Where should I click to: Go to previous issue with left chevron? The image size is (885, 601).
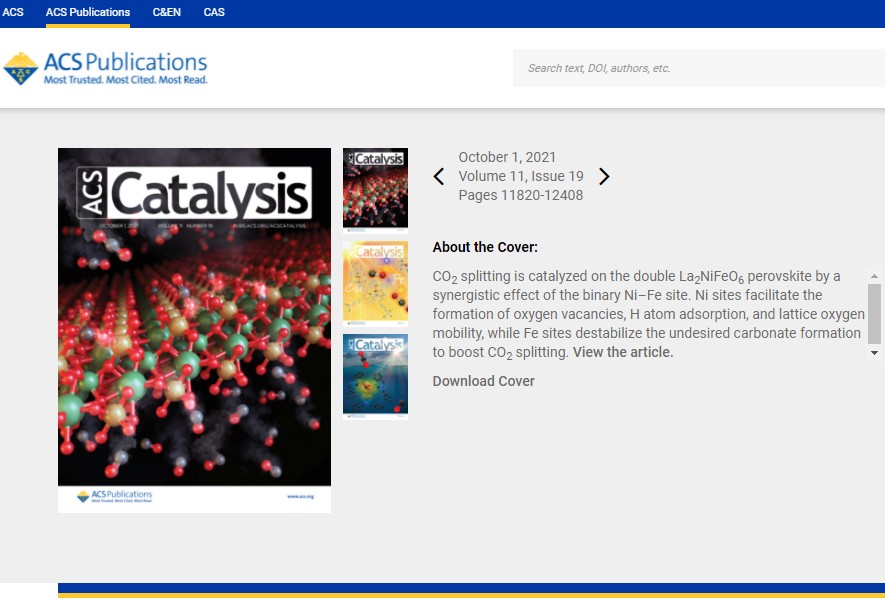(439, 177)
